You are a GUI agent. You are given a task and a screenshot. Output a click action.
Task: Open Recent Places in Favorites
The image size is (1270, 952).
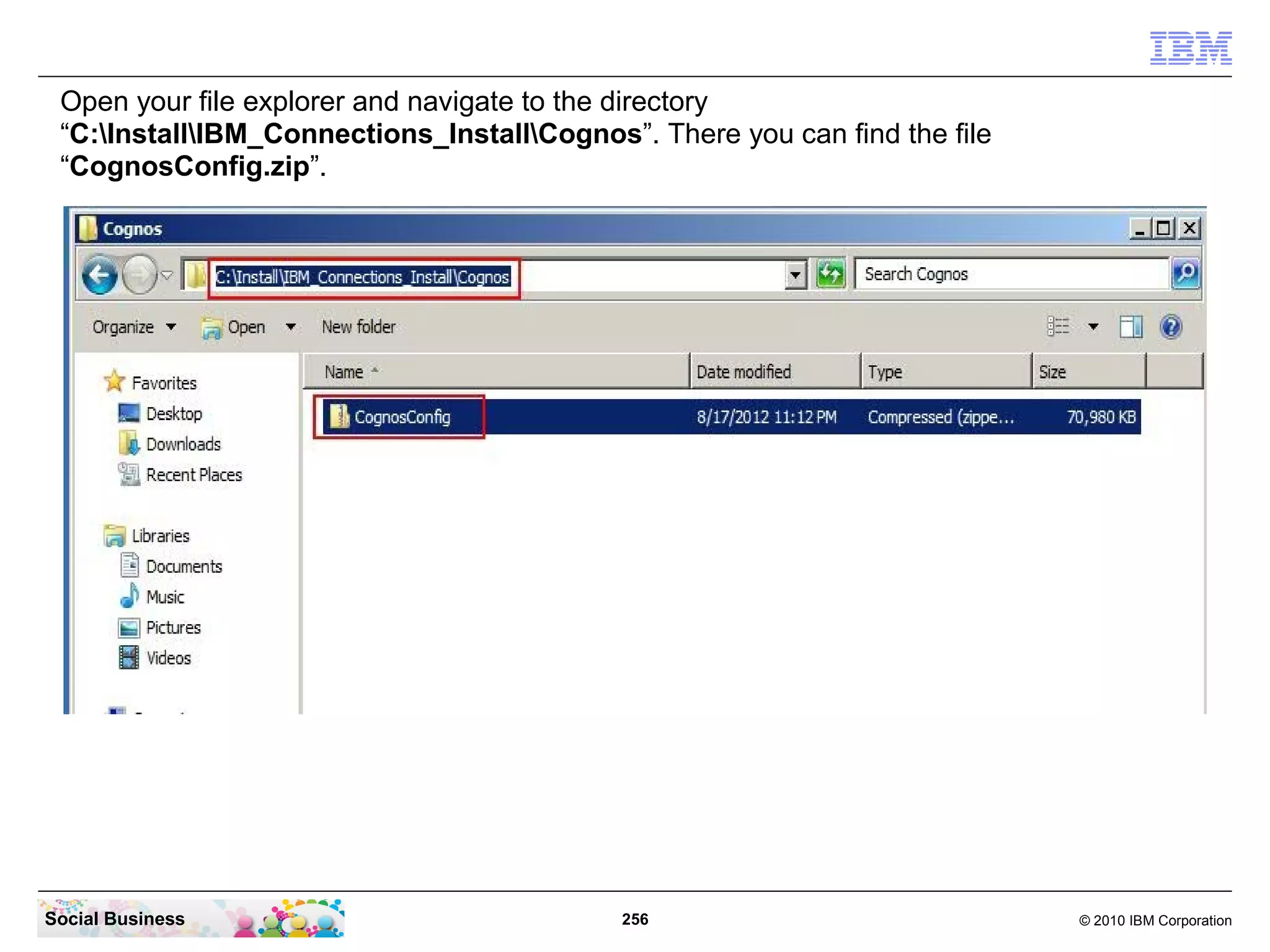click(x=194, y=475)
